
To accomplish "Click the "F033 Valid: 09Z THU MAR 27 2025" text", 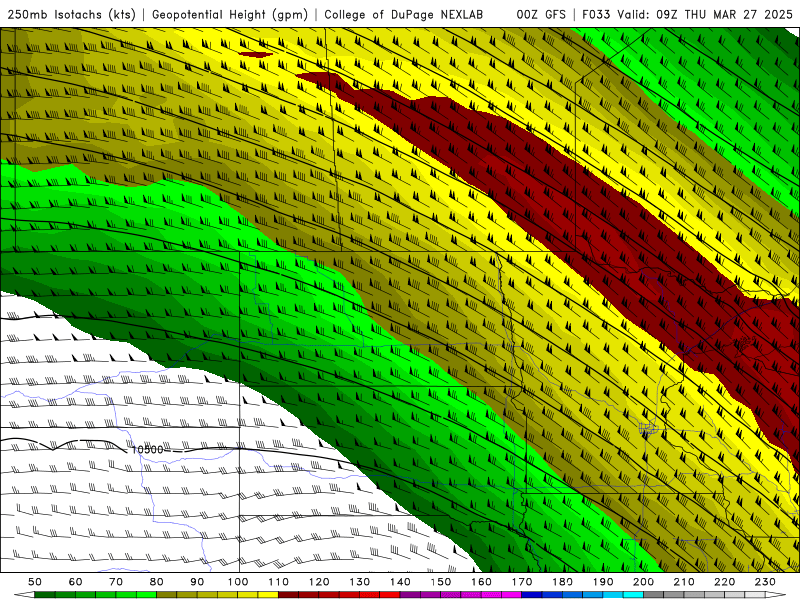I will (687, 14).
